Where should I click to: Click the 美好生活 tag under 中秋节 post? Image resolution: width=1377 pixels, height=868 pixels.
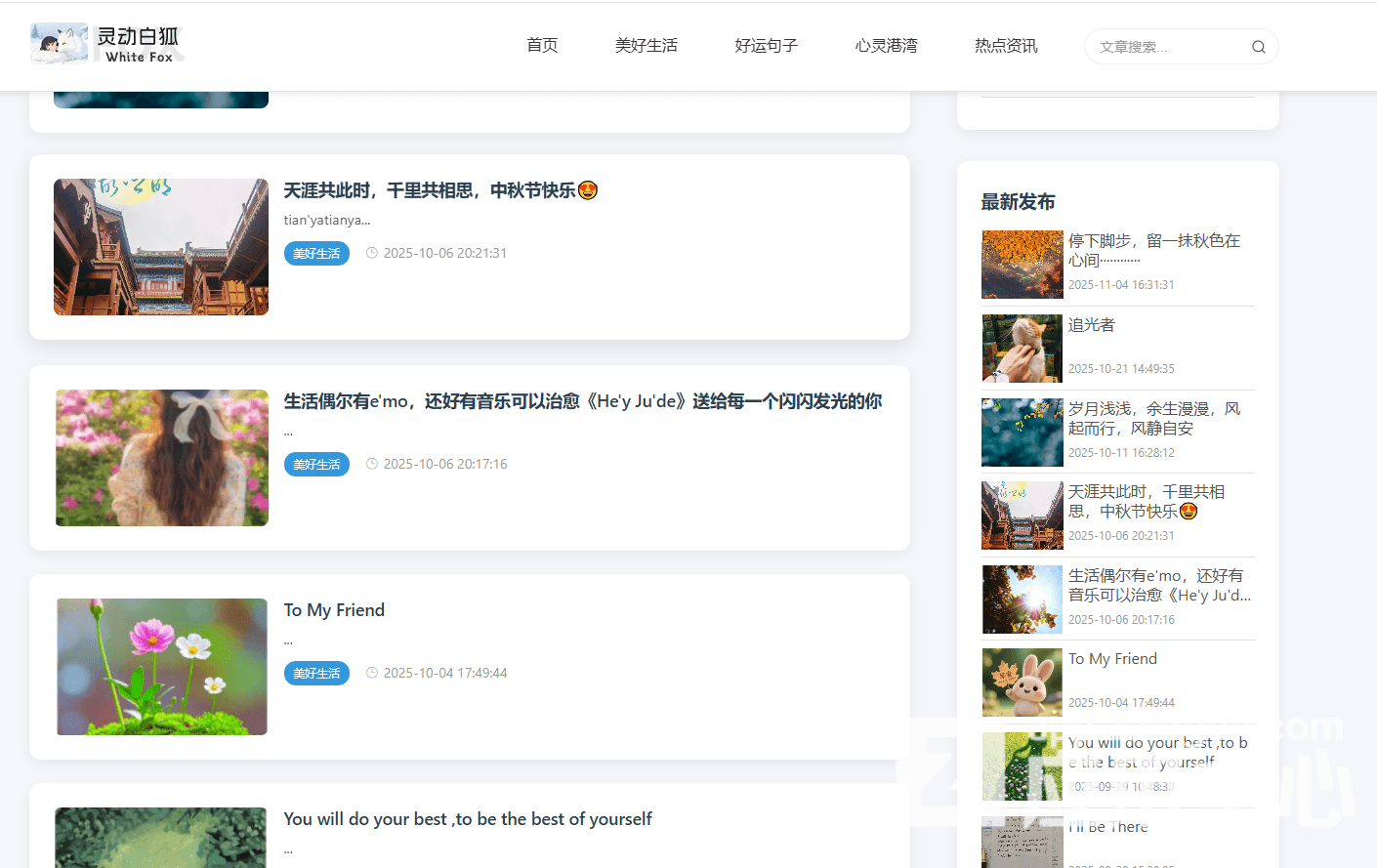pos(316,254)
